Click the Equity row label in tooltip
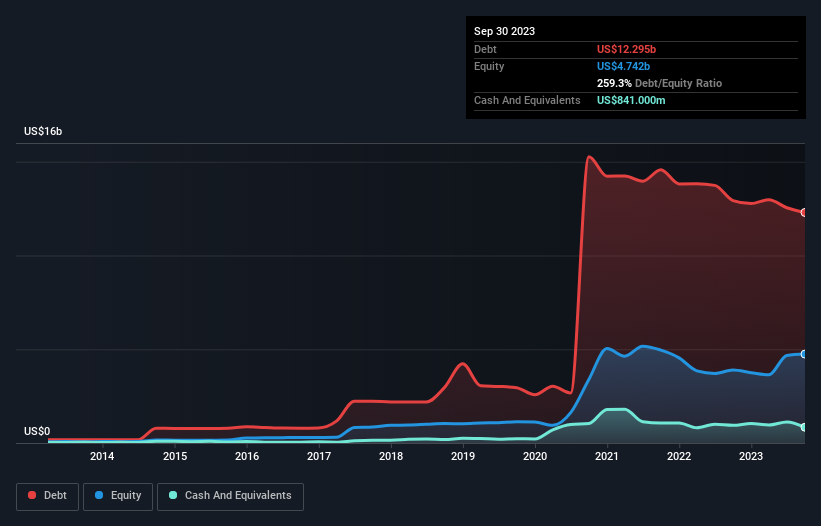Image resolution: width=821 pixels, height=526 pixels. (489, 66)
